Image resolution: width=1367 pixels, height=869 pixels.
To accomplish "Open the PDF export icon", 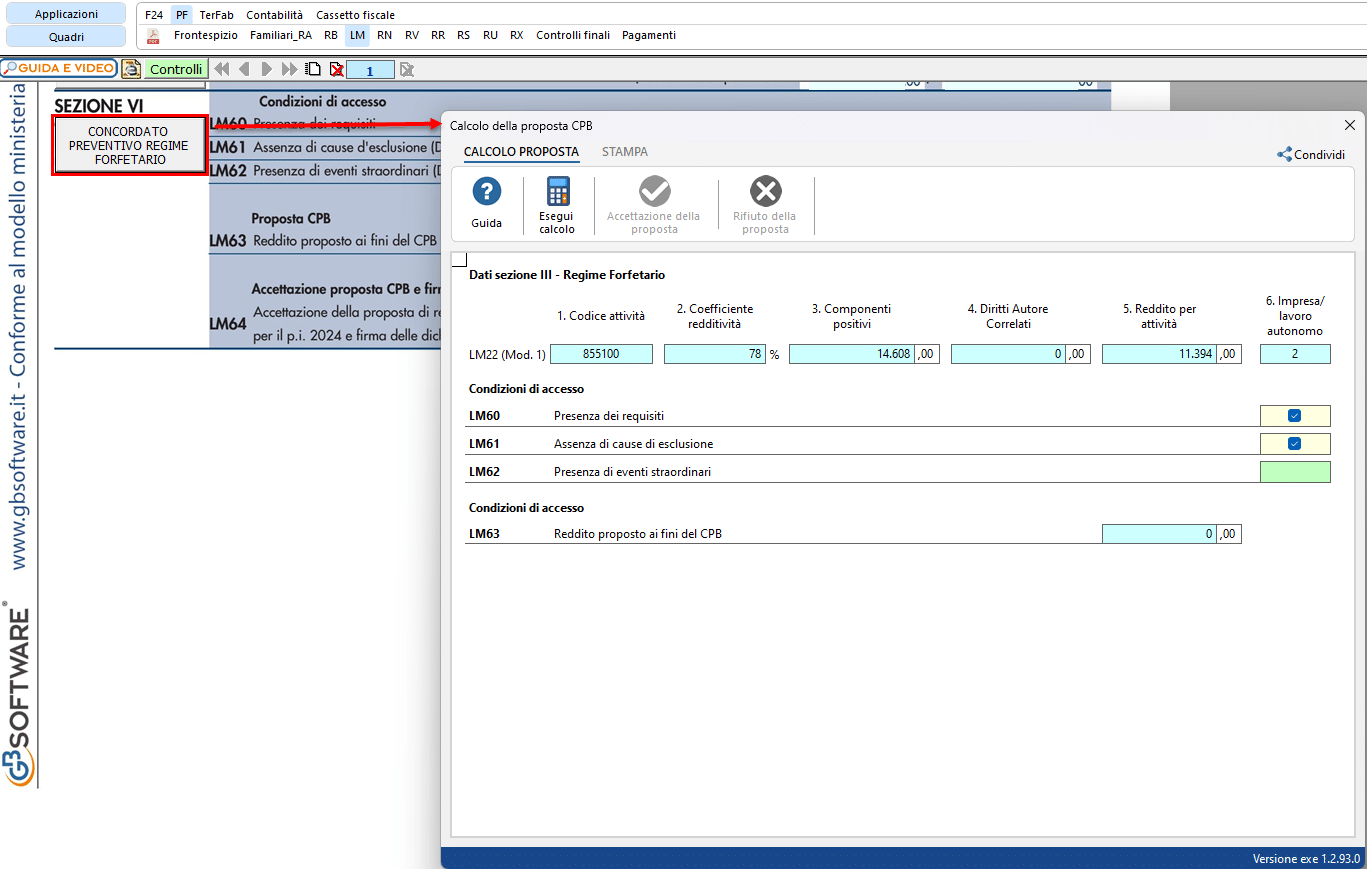I will coord(153,36).
